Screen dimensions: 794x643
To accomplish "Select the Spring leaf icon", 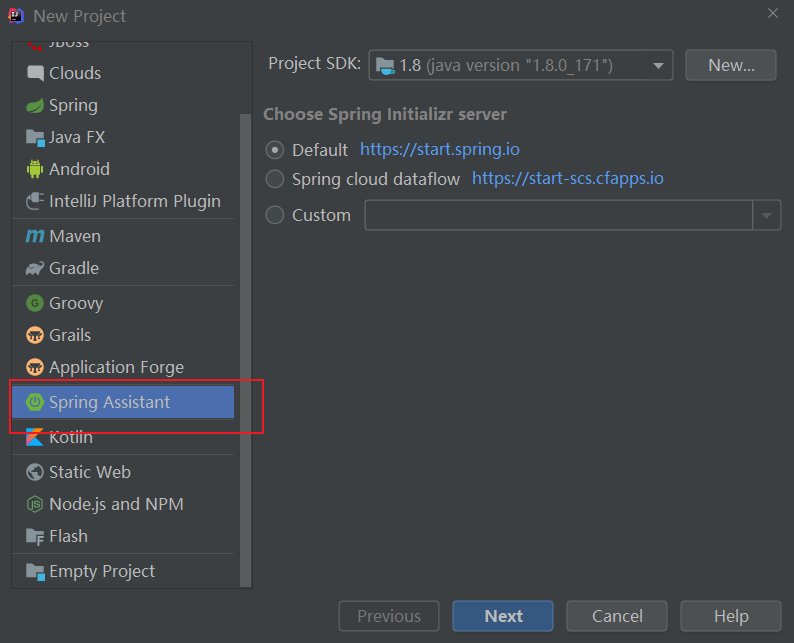I will (x=35, y=105).
